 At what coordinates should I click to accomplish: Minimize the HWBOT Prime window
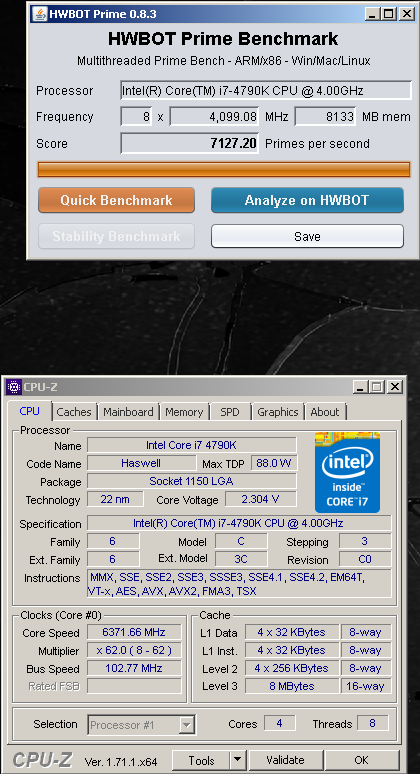pos(373,14)
